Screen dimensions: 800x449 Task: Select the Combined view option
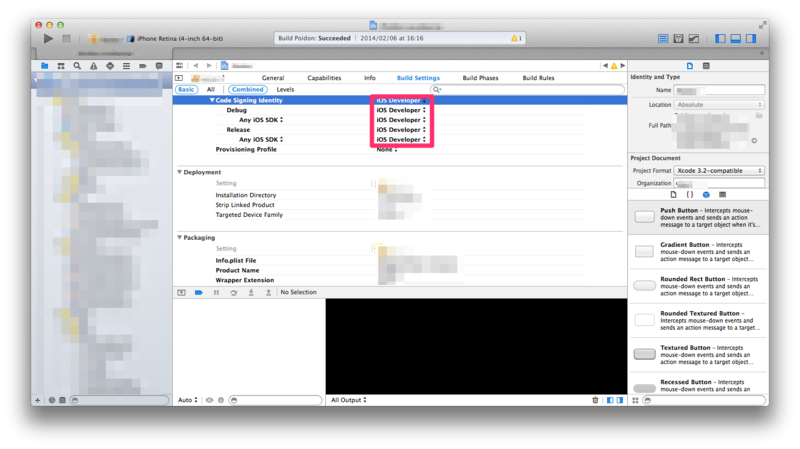pyautogui.click(x=247, y=89)
